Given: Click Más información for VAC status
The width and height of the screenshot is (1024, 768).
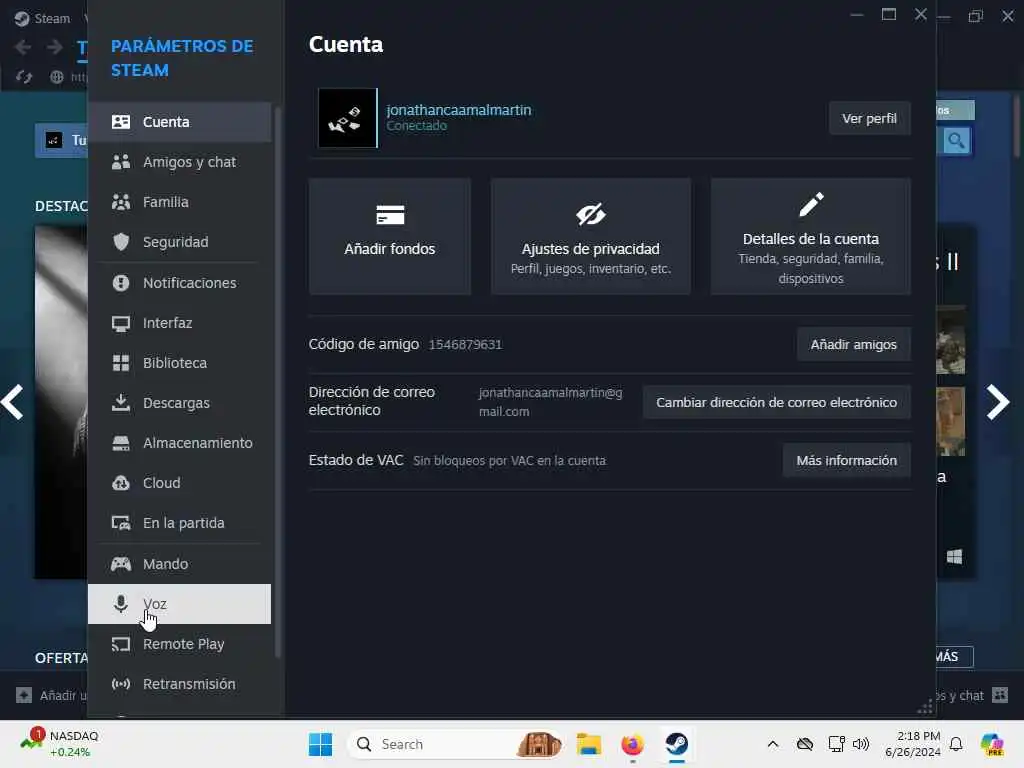Looking at the screenshot, I should (x=846, y=460).
